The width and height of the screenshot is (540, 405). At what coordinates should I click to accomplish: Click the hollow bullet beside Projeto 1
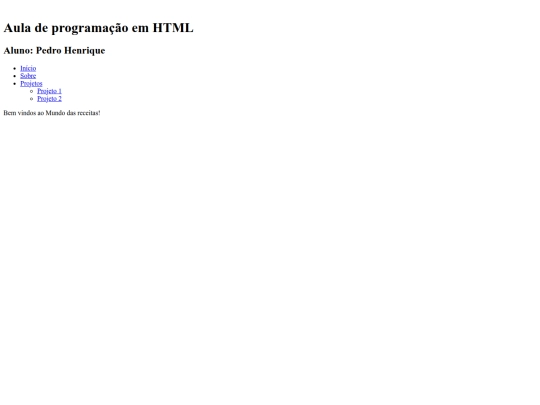31,91
